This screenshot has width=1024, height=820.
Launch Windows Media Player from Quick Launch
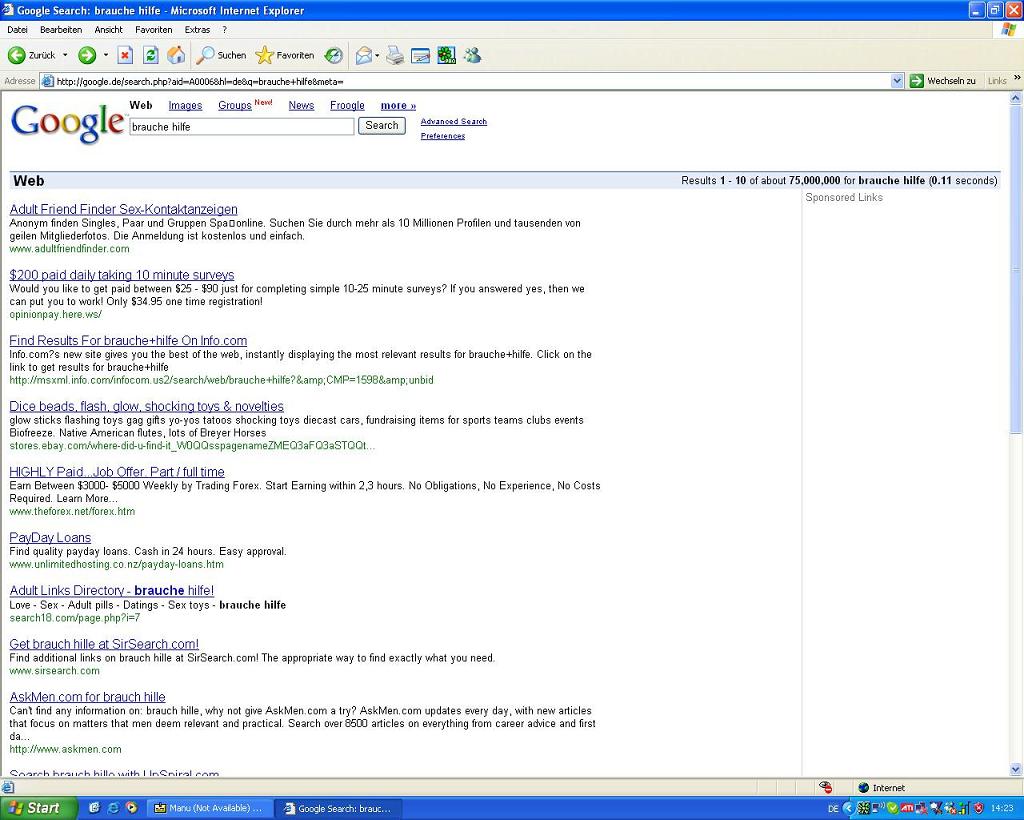(131, 808)
